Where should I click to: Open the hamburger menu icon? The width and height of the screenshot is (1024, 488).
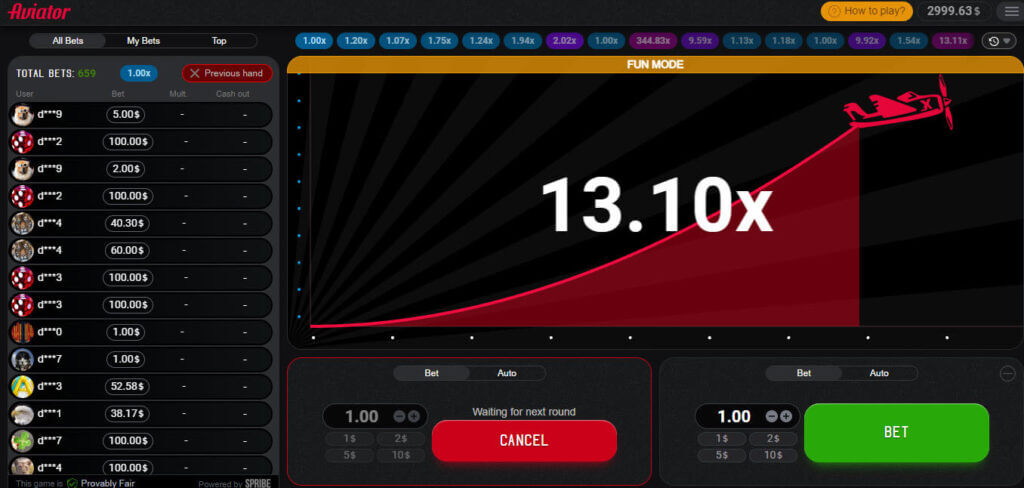coord(1011,11)
